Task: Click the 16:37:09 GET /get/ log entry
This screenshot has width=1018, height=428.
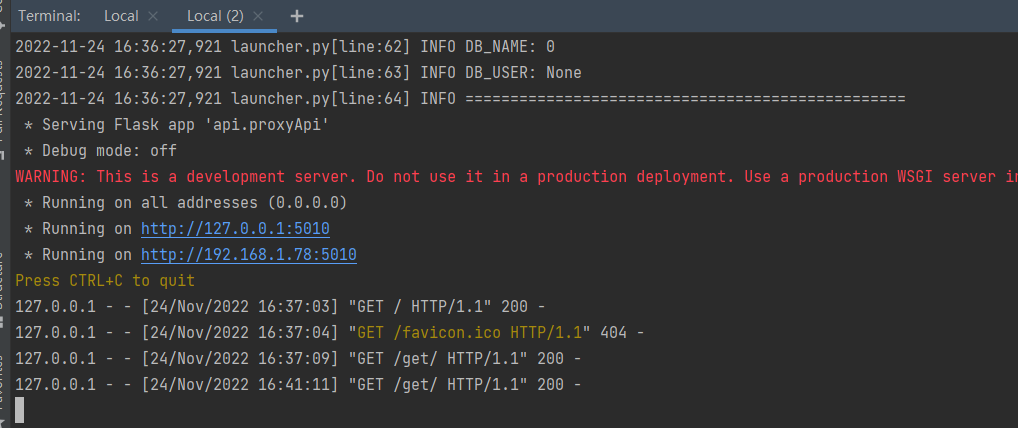Action: click(x=298, y=358)
